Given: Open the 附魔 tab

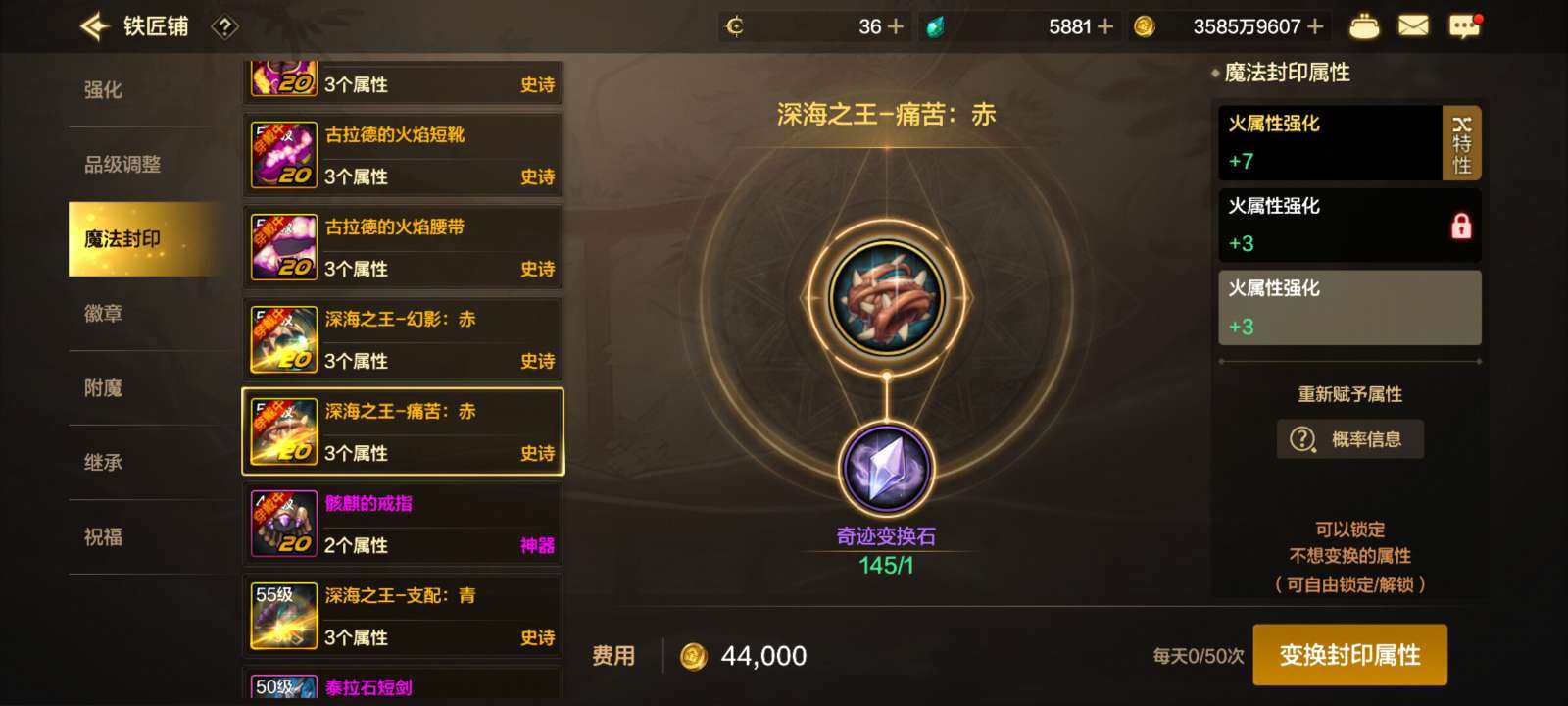Looking at the screenshot, I should [103, 388].
